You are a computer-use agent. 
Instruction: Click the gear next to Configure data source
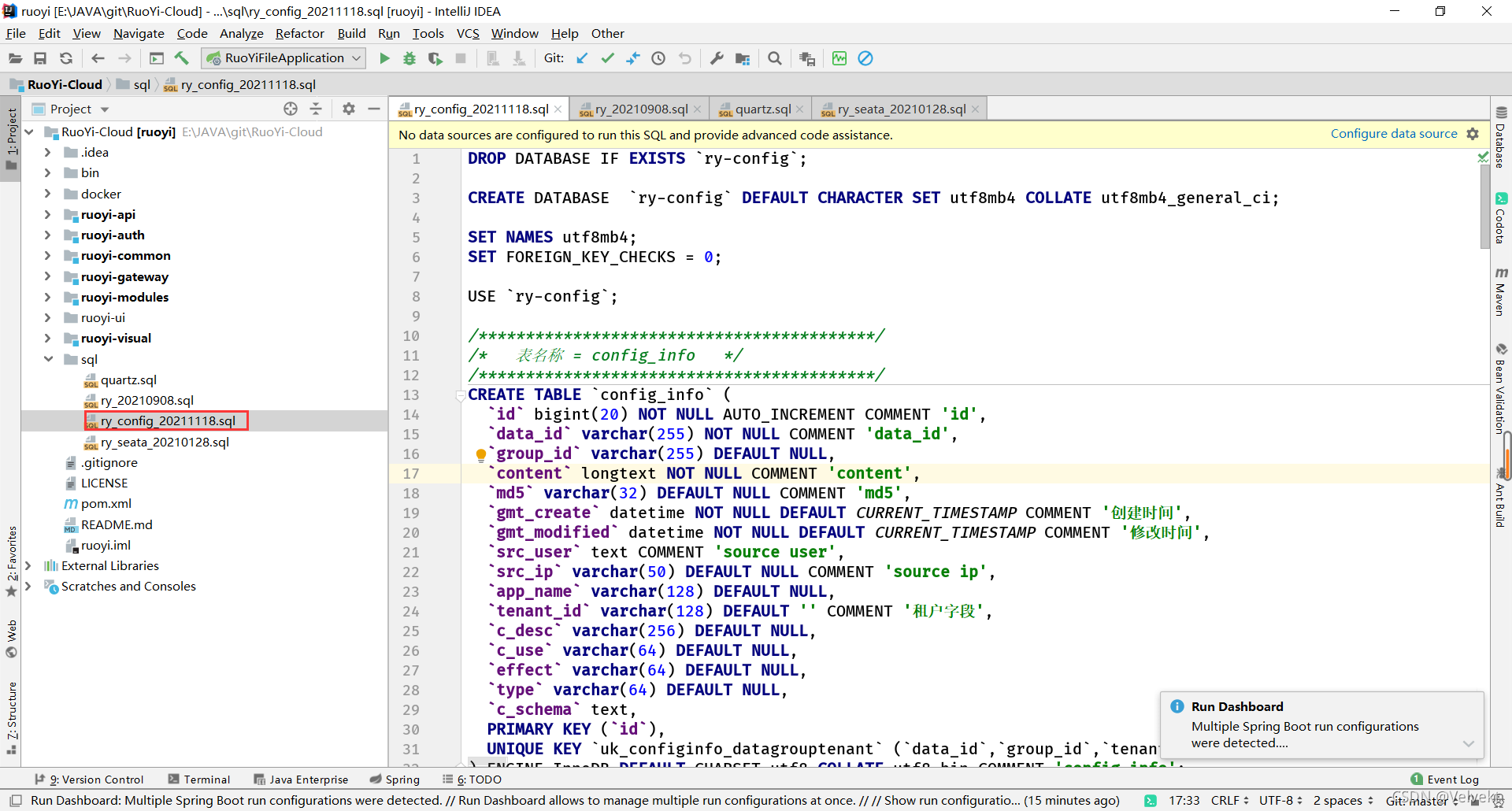click(x=1473, y=134)
